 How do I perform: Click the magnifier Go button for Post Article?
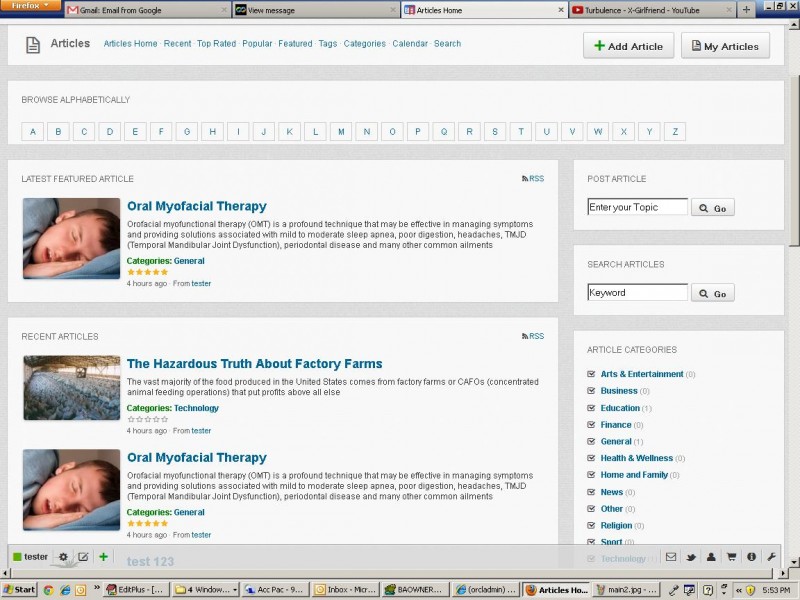tap(713, 208)
